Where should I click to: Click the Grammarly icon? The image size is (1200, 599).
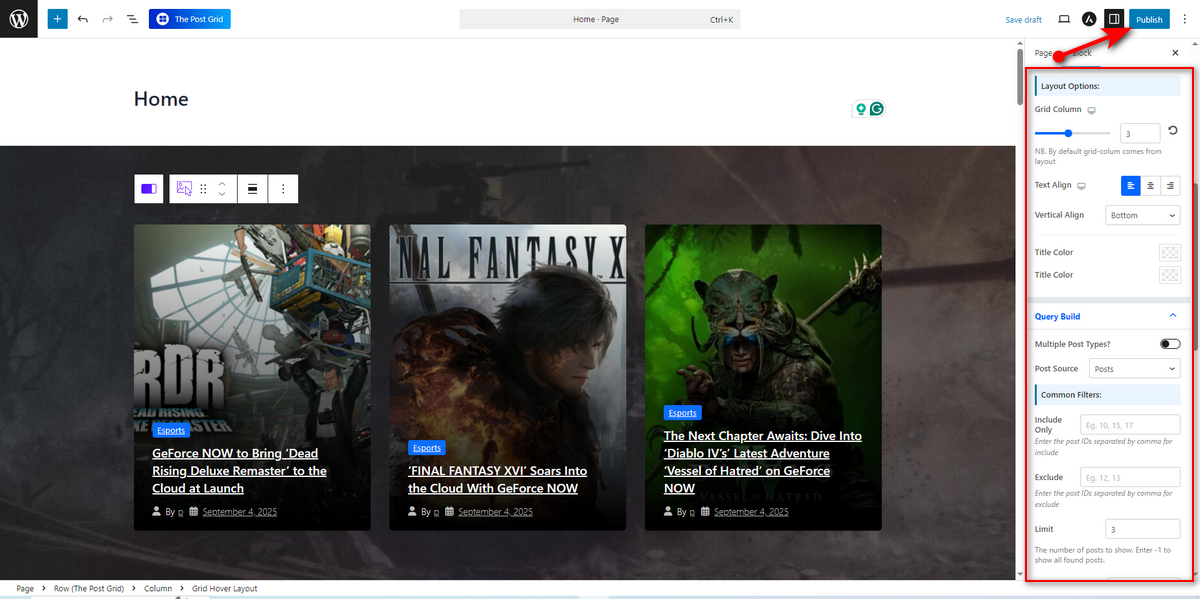coord(877,109)
